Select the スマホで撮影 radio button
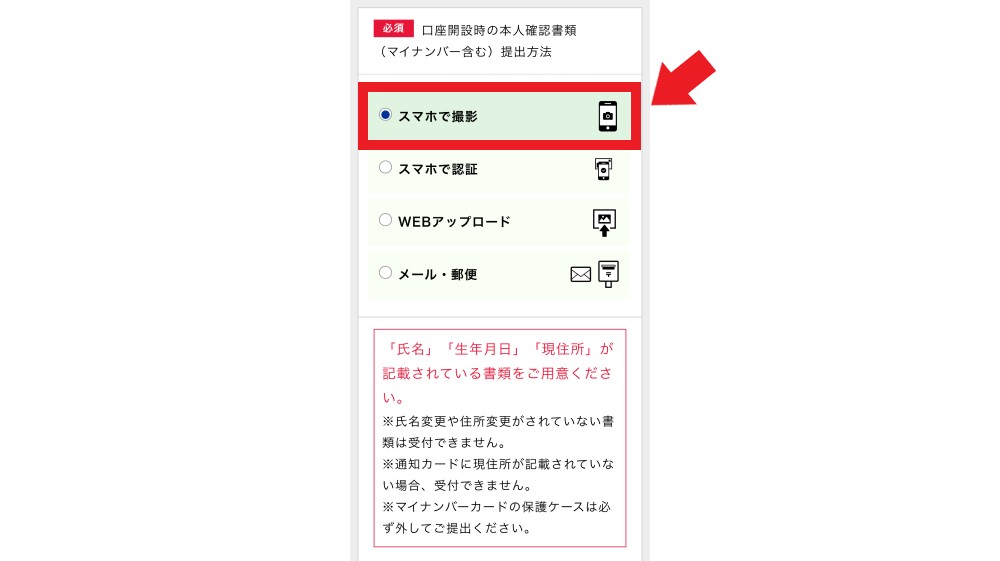Image resolution: width=1000 pixels, height=561 pixels. click(385, 115)
